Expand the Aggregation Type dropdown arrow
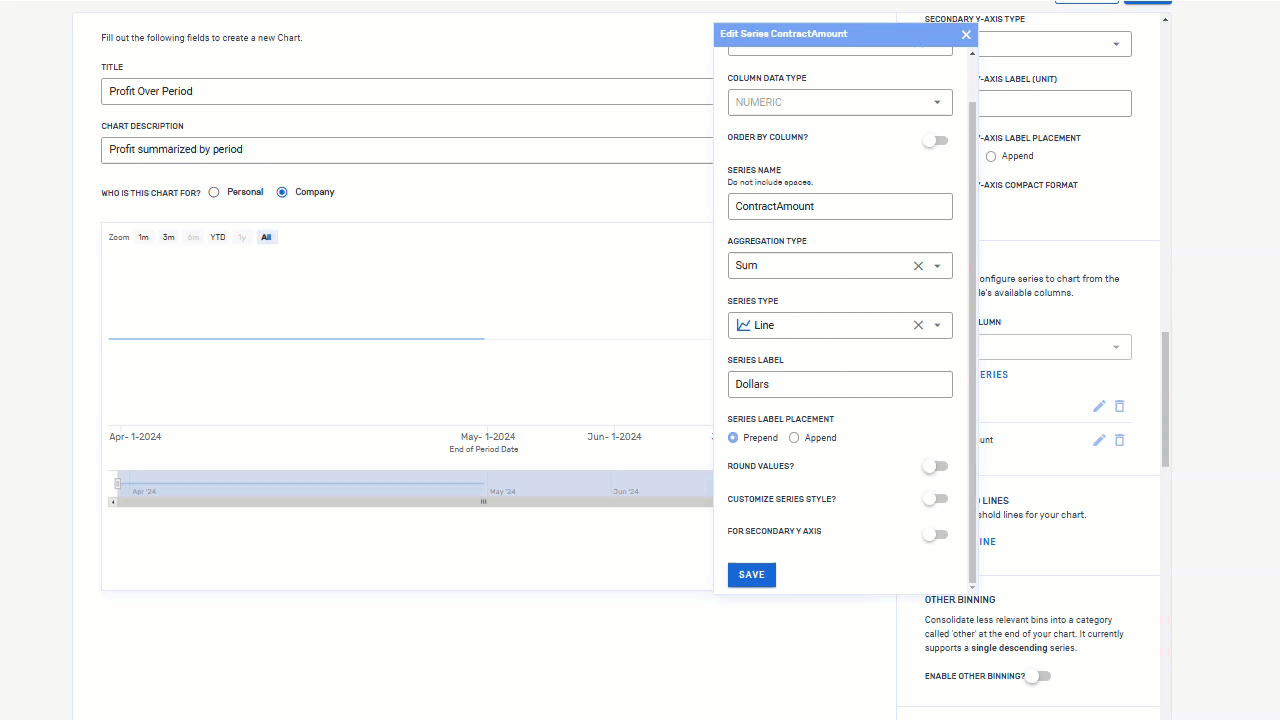The image size is (1280, 720). 937,266
